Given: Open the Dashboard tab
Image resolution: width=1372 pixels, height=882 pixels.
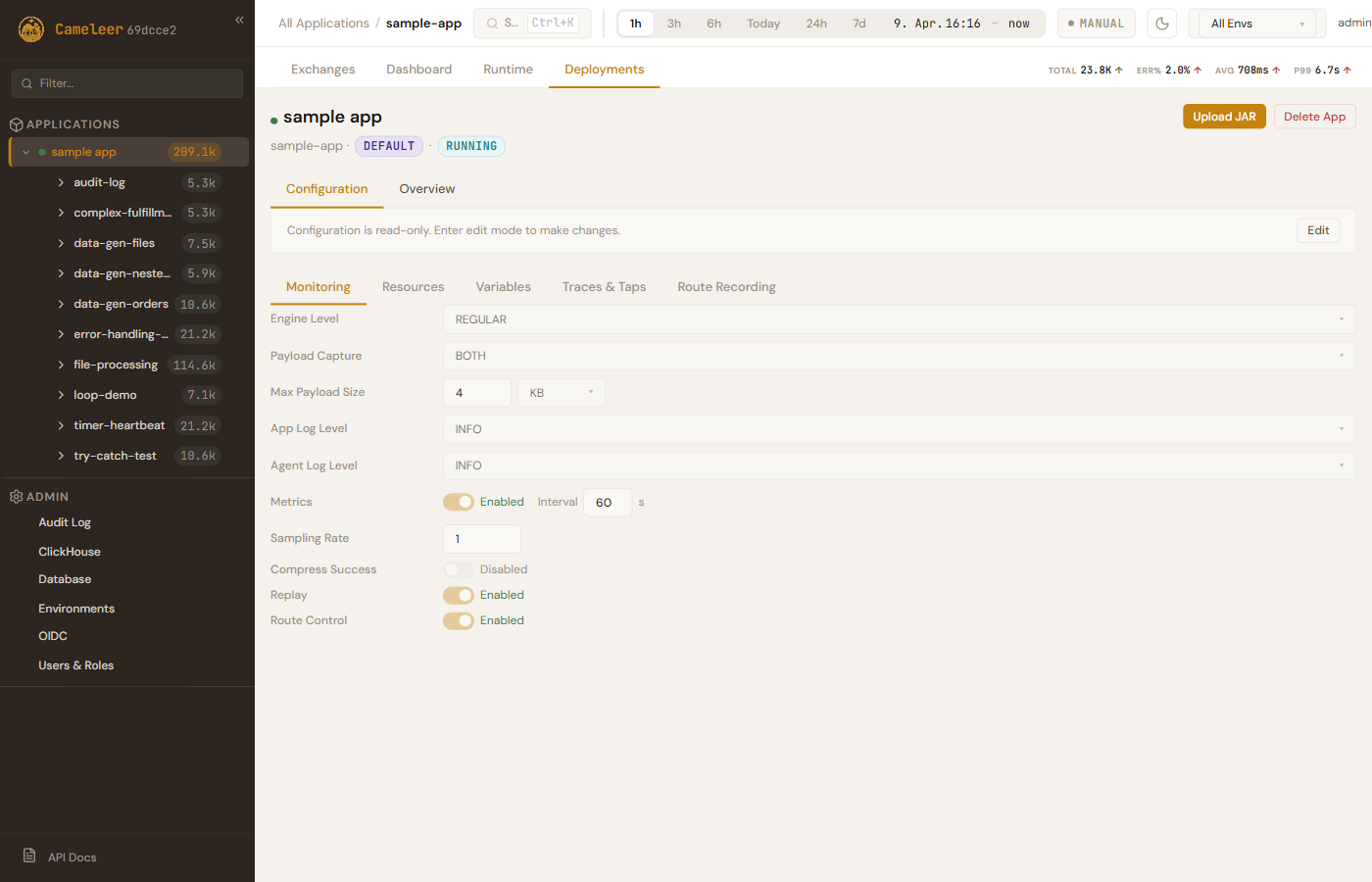Looking at the screenshot, I should 418,70.
